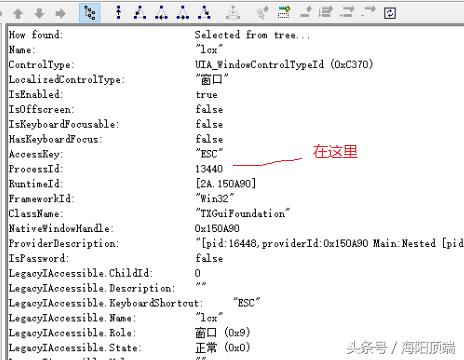Click the greyed up arrow toolbar icon
This screenshot has width=464, height=360.
pyautogui.click(x=18, y=14)
